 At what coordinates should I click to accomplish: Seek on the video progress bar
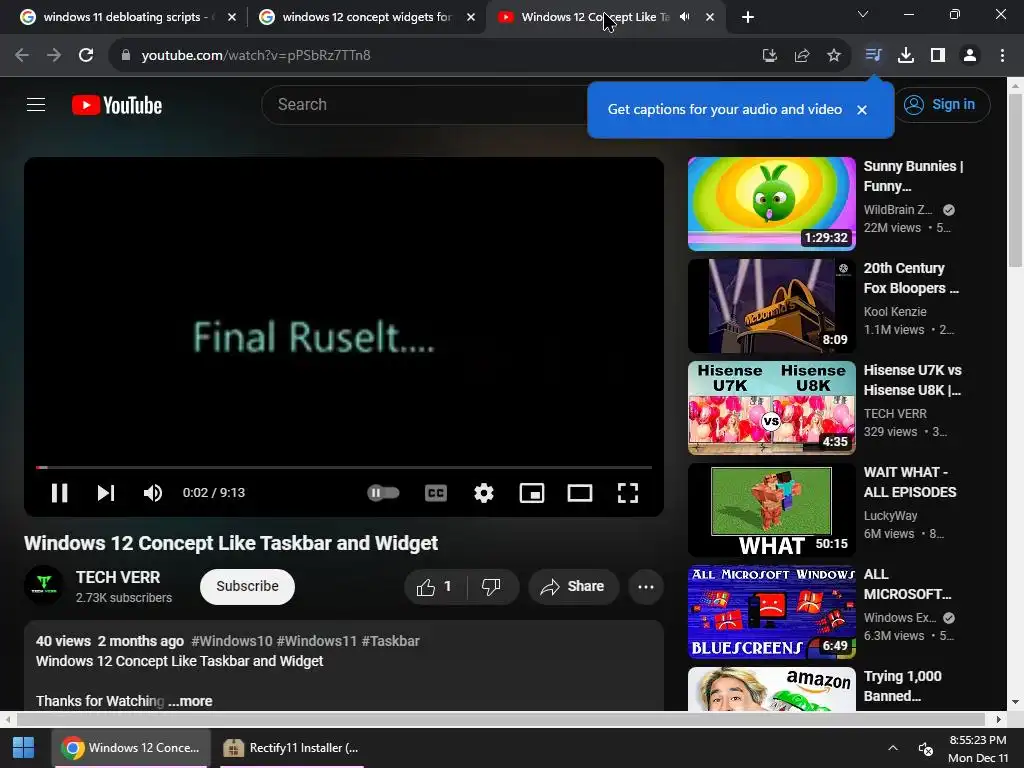[344, 468]
